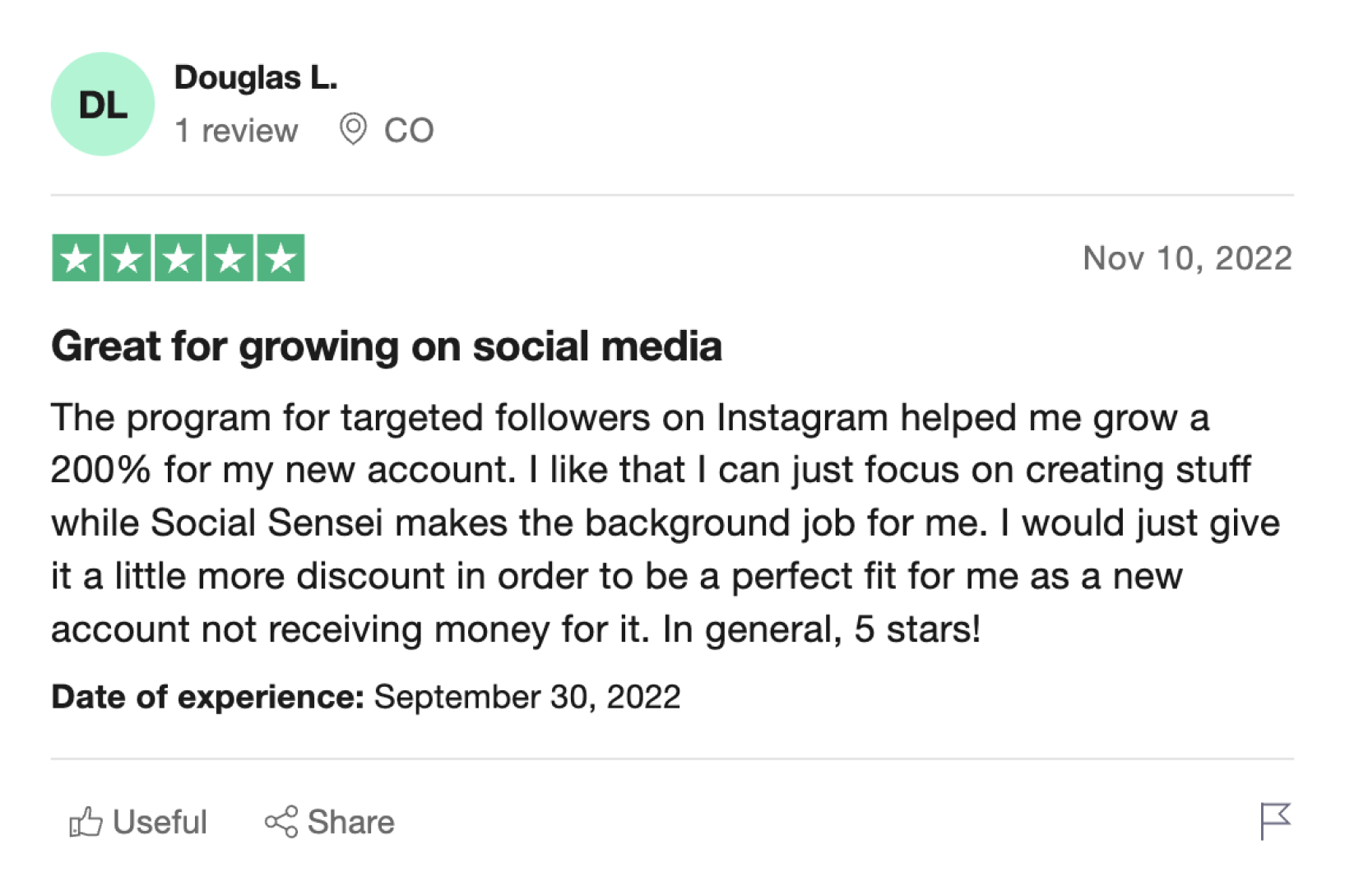
Task: Click the Useful button label
Action: [x=160, y=822]
